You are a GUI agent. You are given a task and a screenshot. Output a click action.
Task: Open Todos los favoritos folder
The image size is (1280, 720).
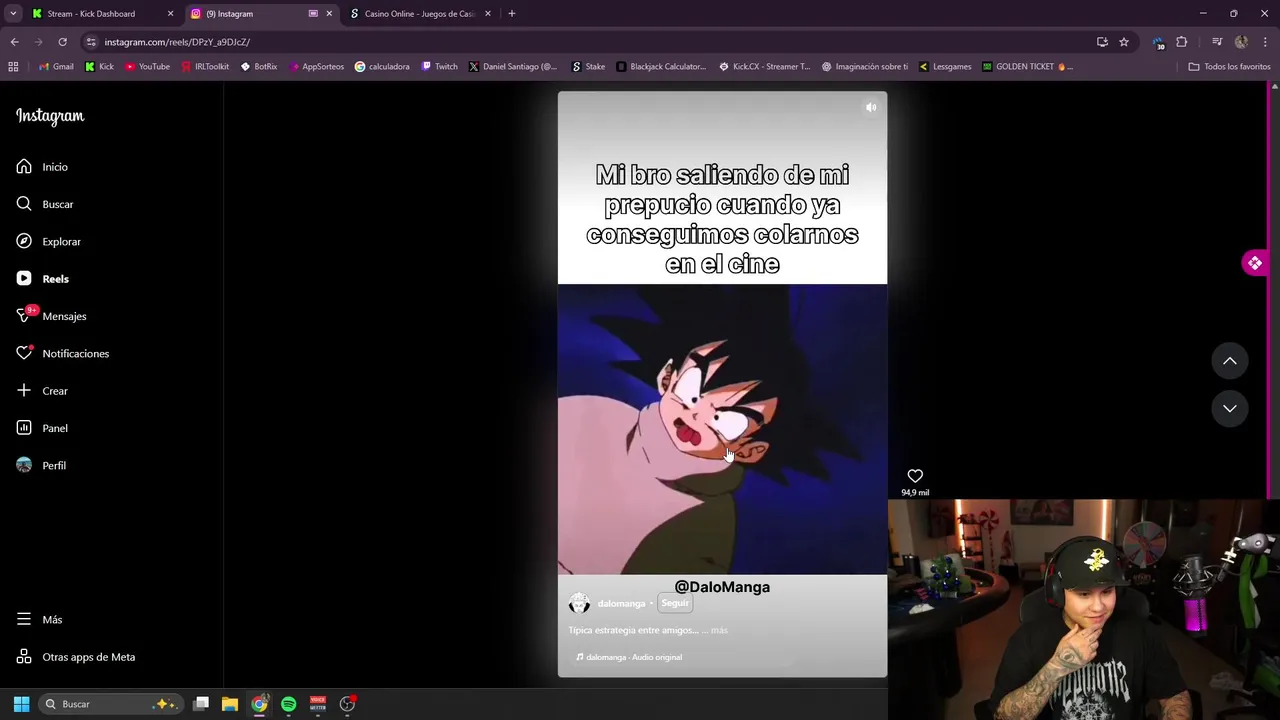[1229, 67]
